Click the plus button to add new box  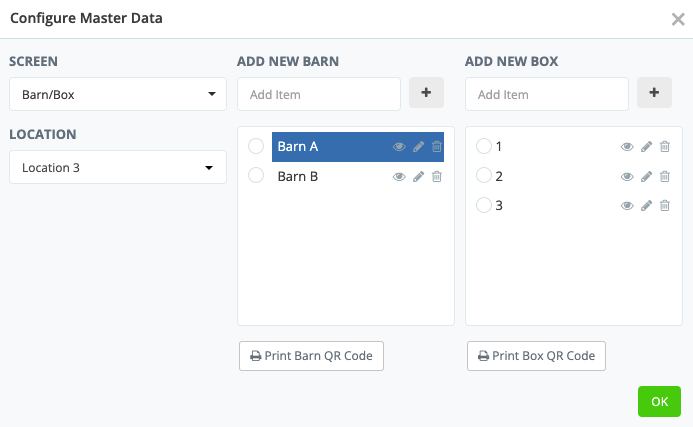(654, 93)
